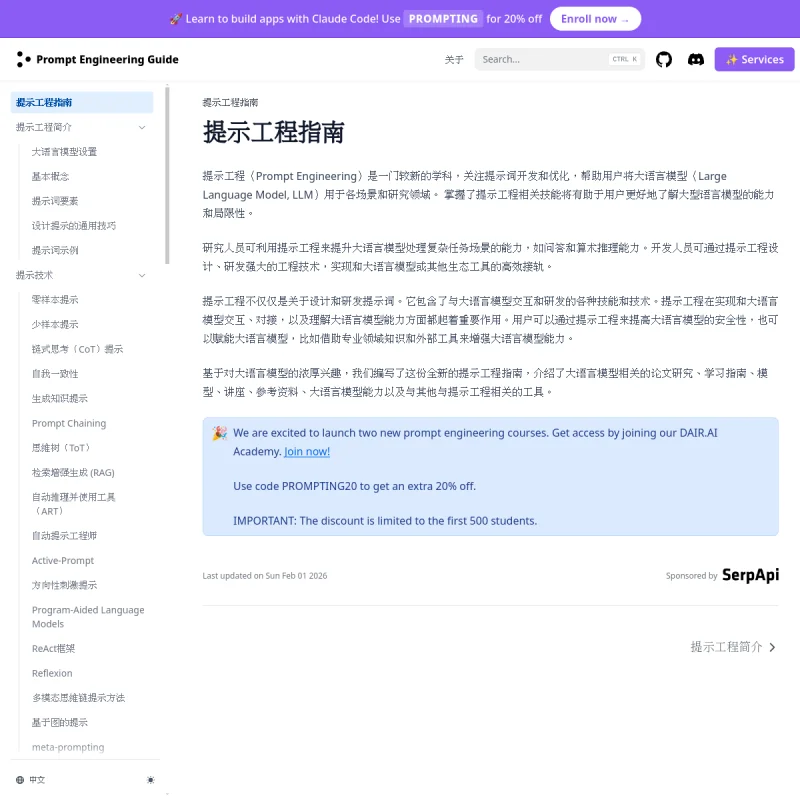Click the sidebar vertical scrollbar
Screen dimensions: 800x800
[167, 176]
